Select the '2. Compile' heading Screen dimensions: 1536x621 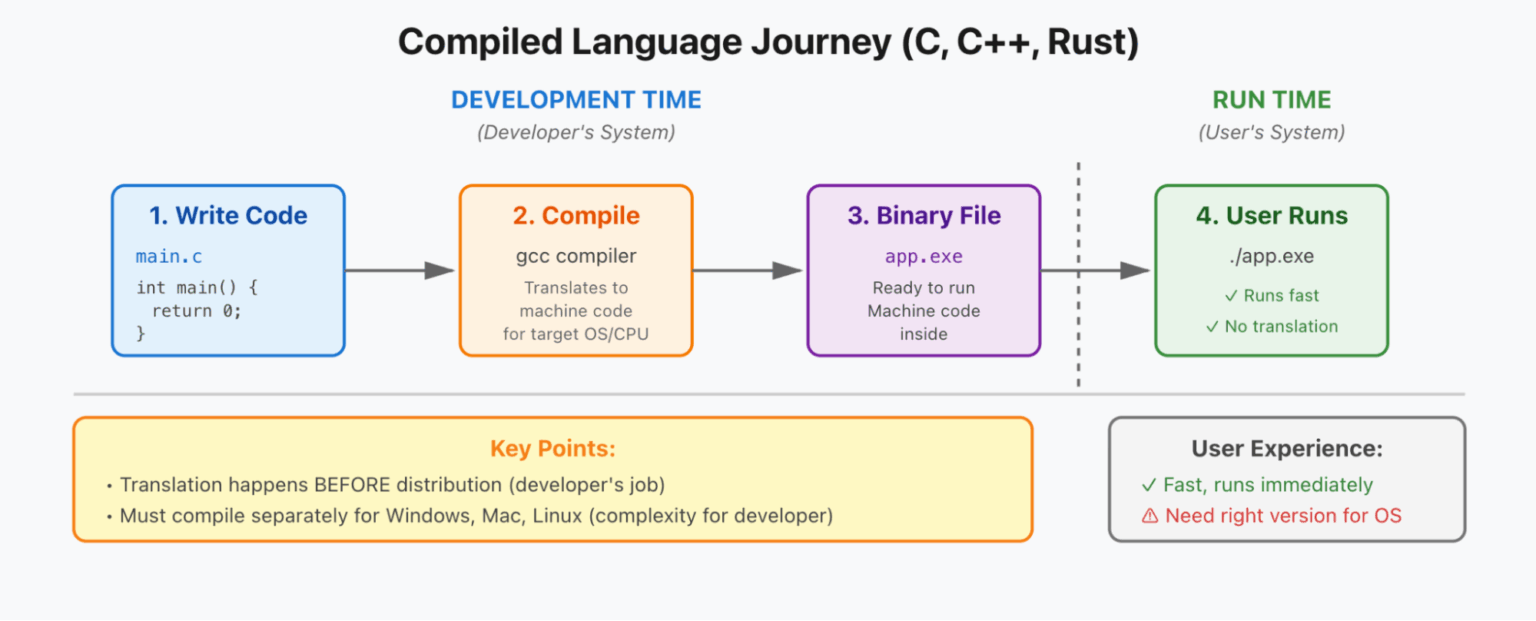(x=576, y=216)
